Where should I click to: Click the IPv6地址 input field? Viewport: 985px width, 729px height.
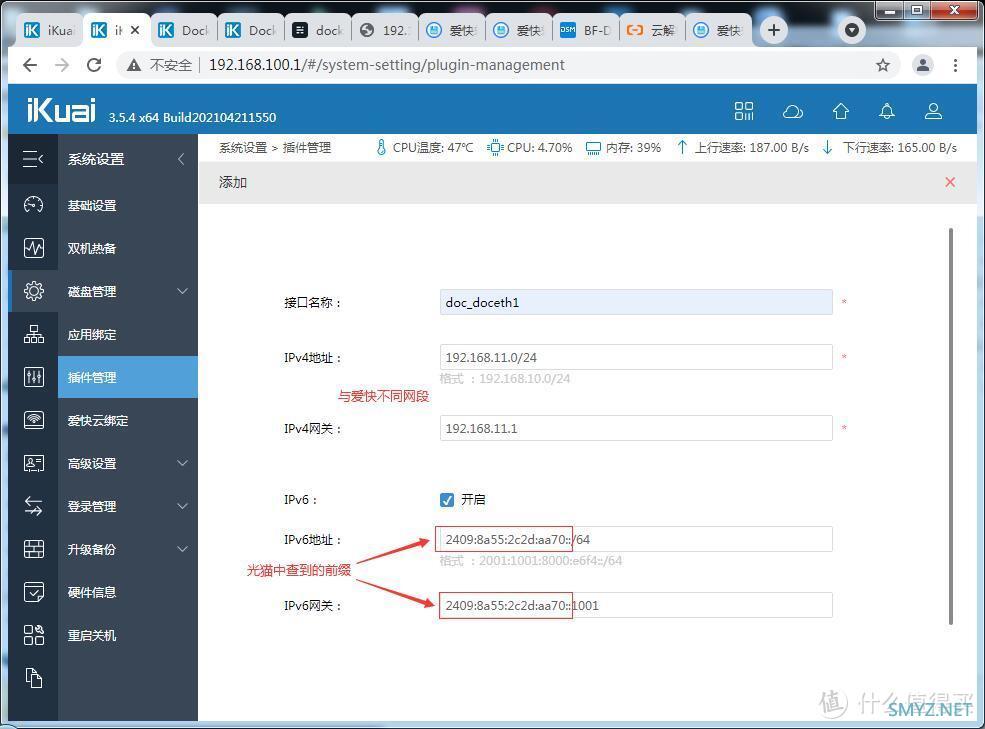636,539
